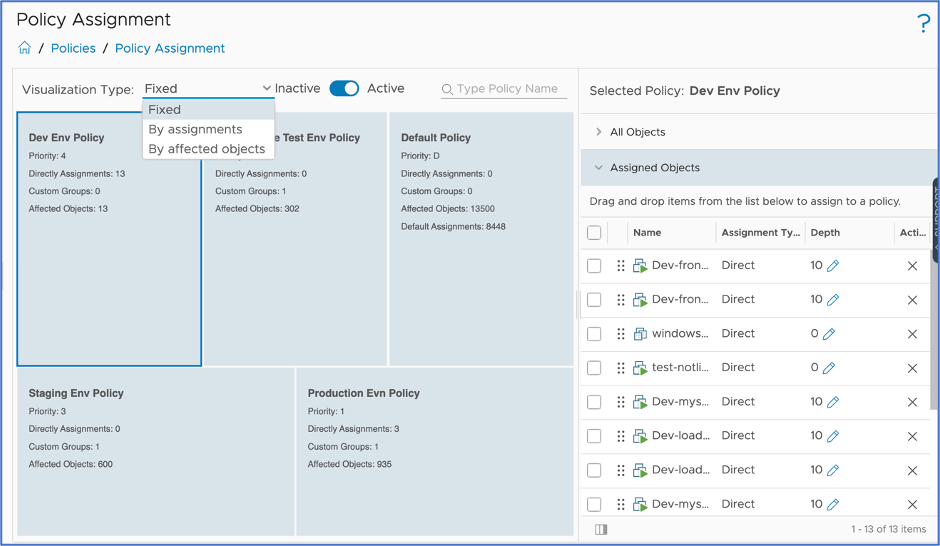
Task: Open the Visualization Type dropdown
Action: point(207,89)
